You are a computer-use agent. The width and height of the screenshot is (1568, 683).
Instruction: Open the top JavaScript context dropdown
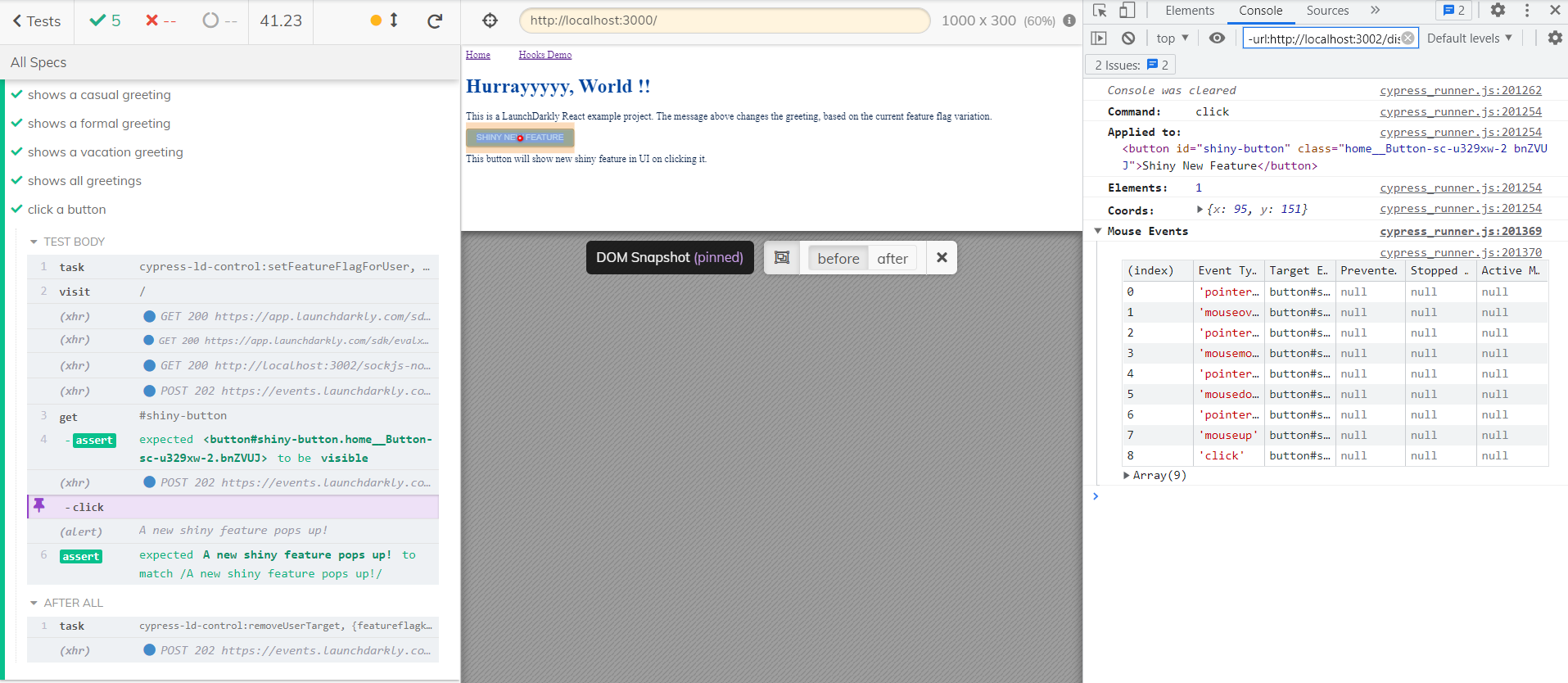(x=1173, y=38)
